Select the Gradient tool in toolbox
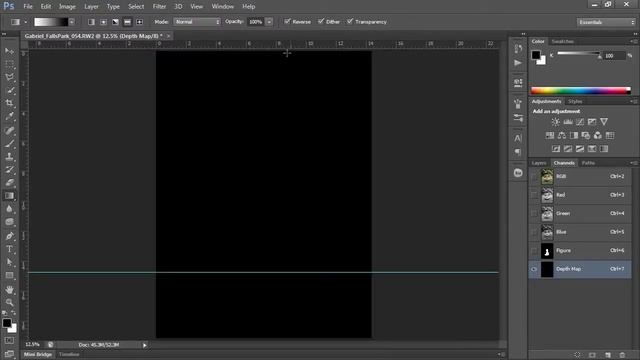 pyautogui.click(x=9, y=196)
